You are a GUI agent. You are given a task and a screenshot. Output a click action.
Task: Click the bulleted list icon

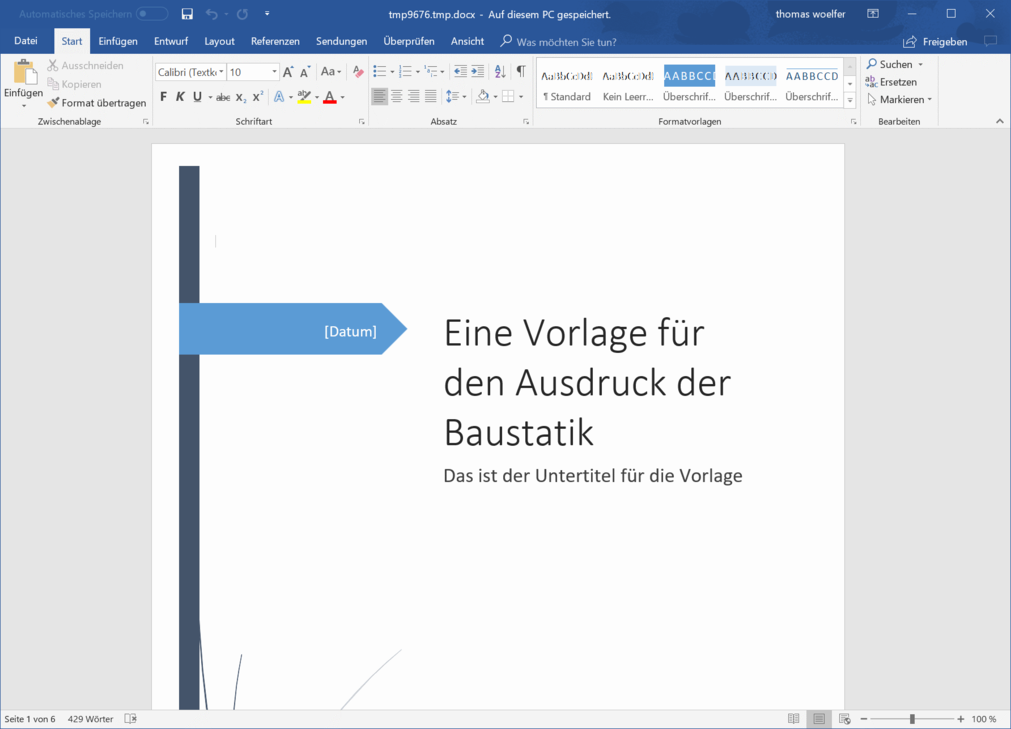pos(379,71)
